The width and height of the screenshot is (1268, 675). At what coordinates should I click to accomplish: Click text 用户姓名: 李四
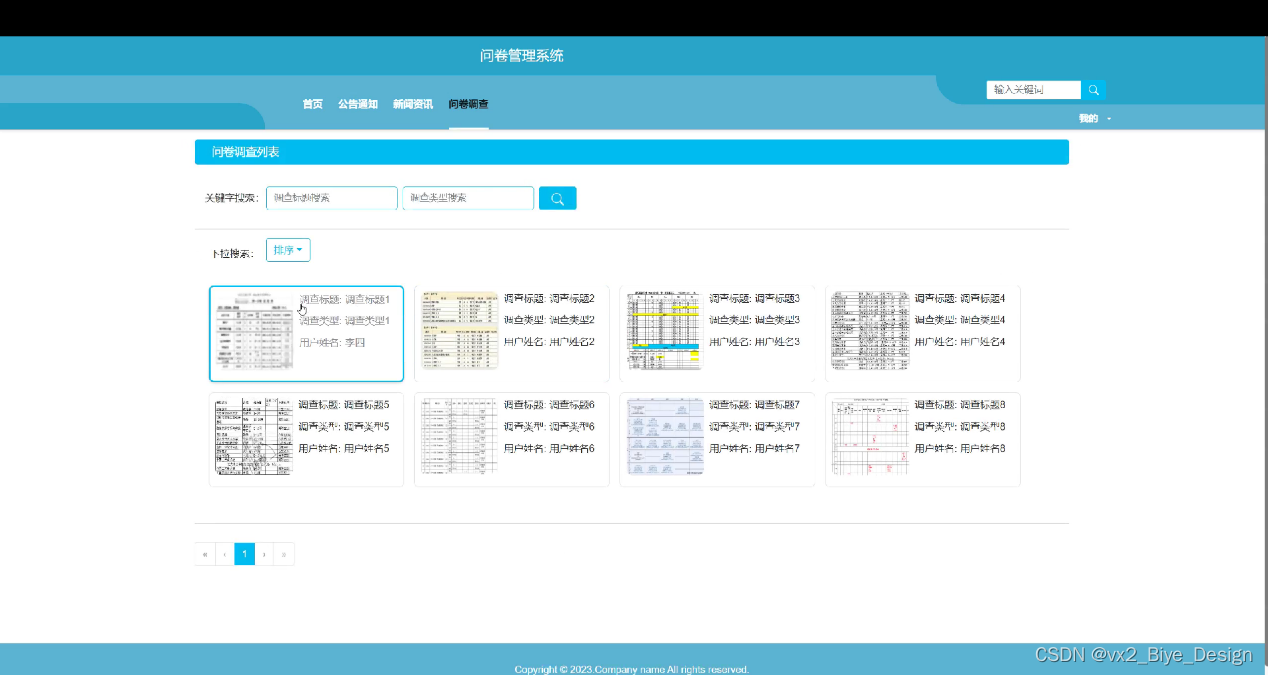332,343
